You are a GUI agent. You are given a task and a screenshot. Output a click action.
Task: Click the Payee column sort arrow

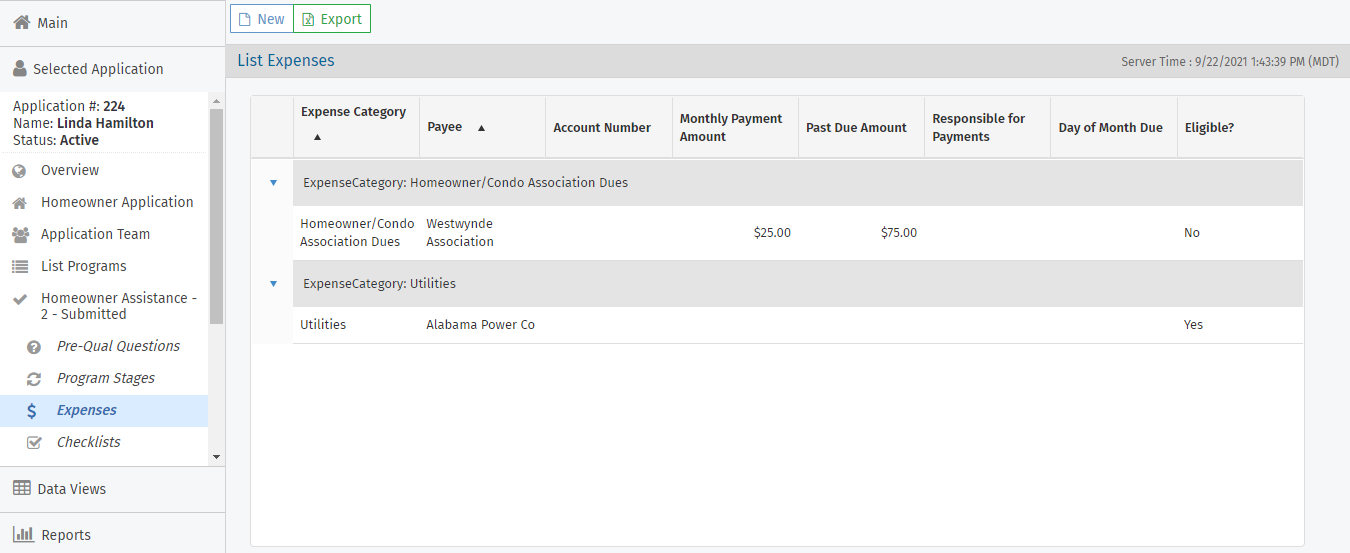pos(481,128)
